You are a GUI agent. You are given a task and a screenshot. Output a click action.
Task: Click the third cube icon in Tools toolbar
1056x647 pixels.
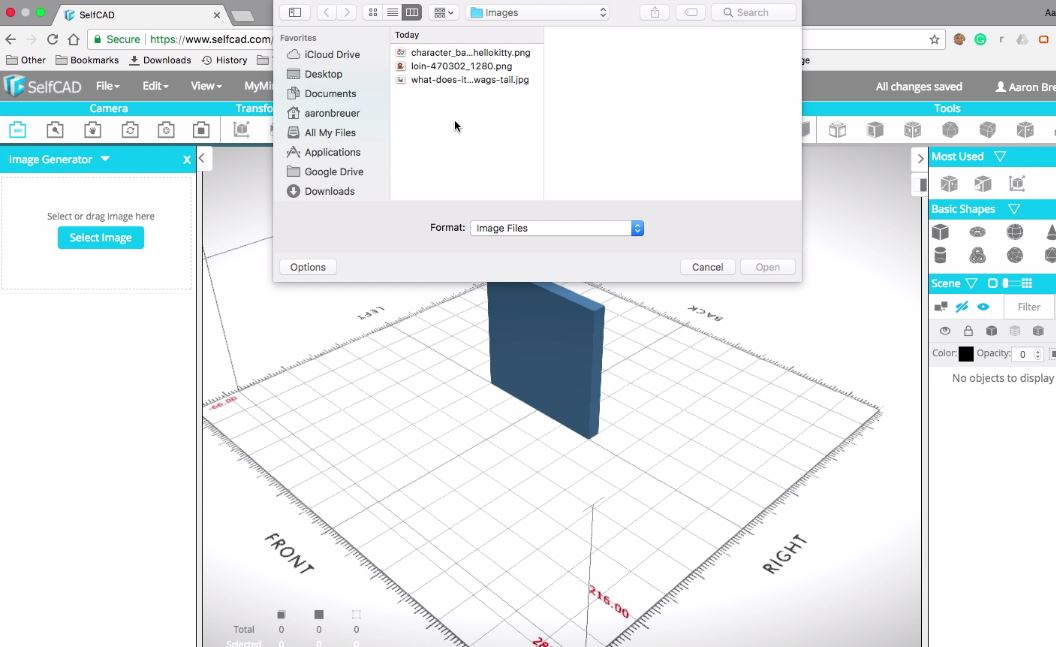[913, 129]
